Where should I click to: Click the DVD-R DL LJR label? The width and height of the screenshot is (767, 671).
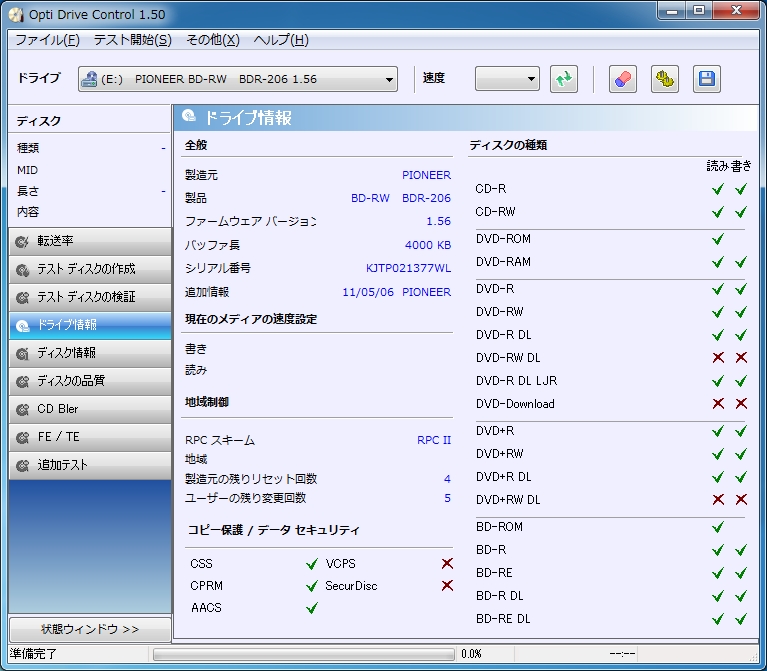[517, 380]
